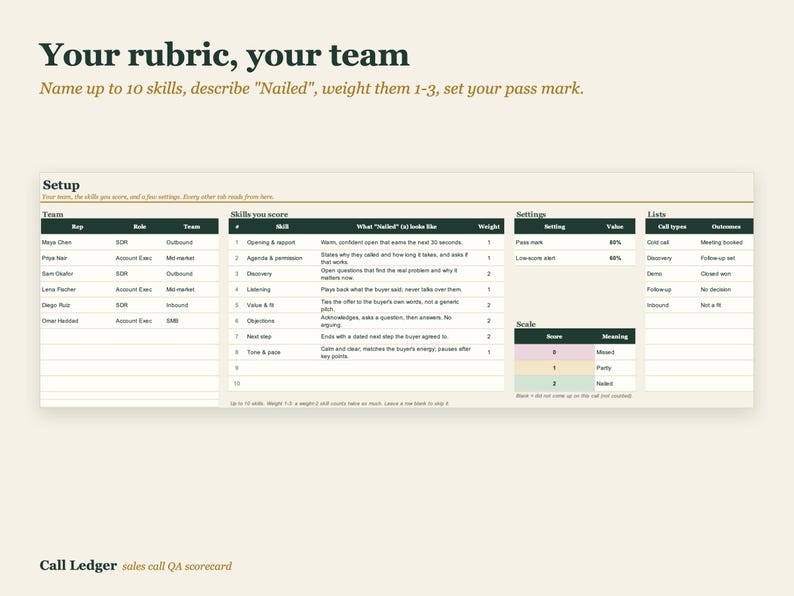Click 'Acknowledges, asks a question' description cell

tap(396, 321)
